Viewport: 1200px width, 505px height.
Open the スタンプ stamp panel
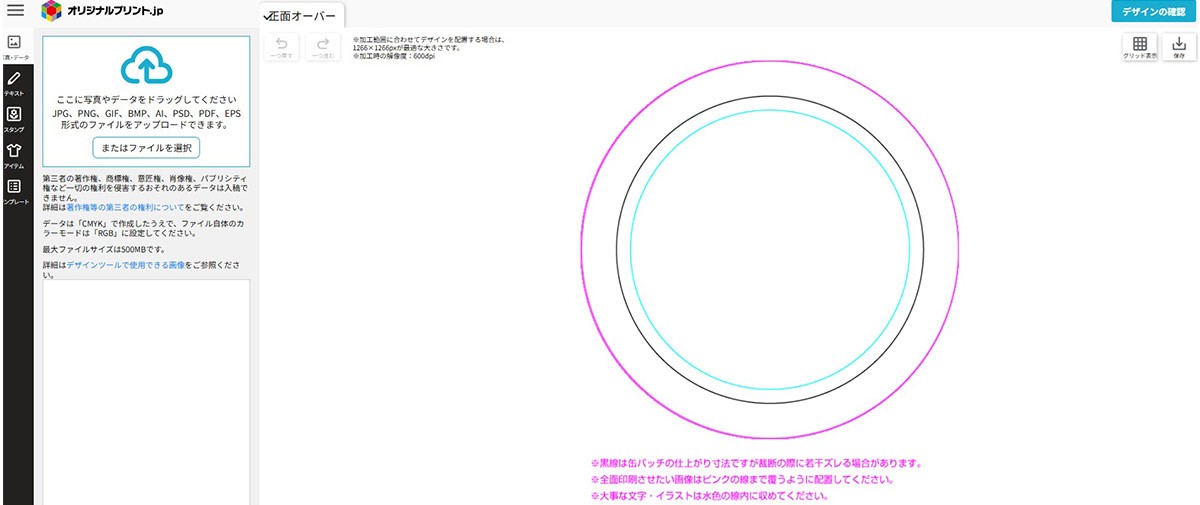coord(15,119)
